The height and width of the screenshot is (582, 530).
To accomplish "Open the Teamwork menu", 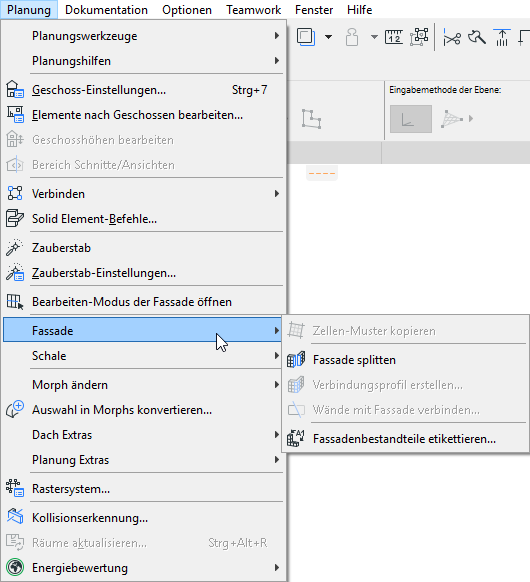I will (253, 10).
